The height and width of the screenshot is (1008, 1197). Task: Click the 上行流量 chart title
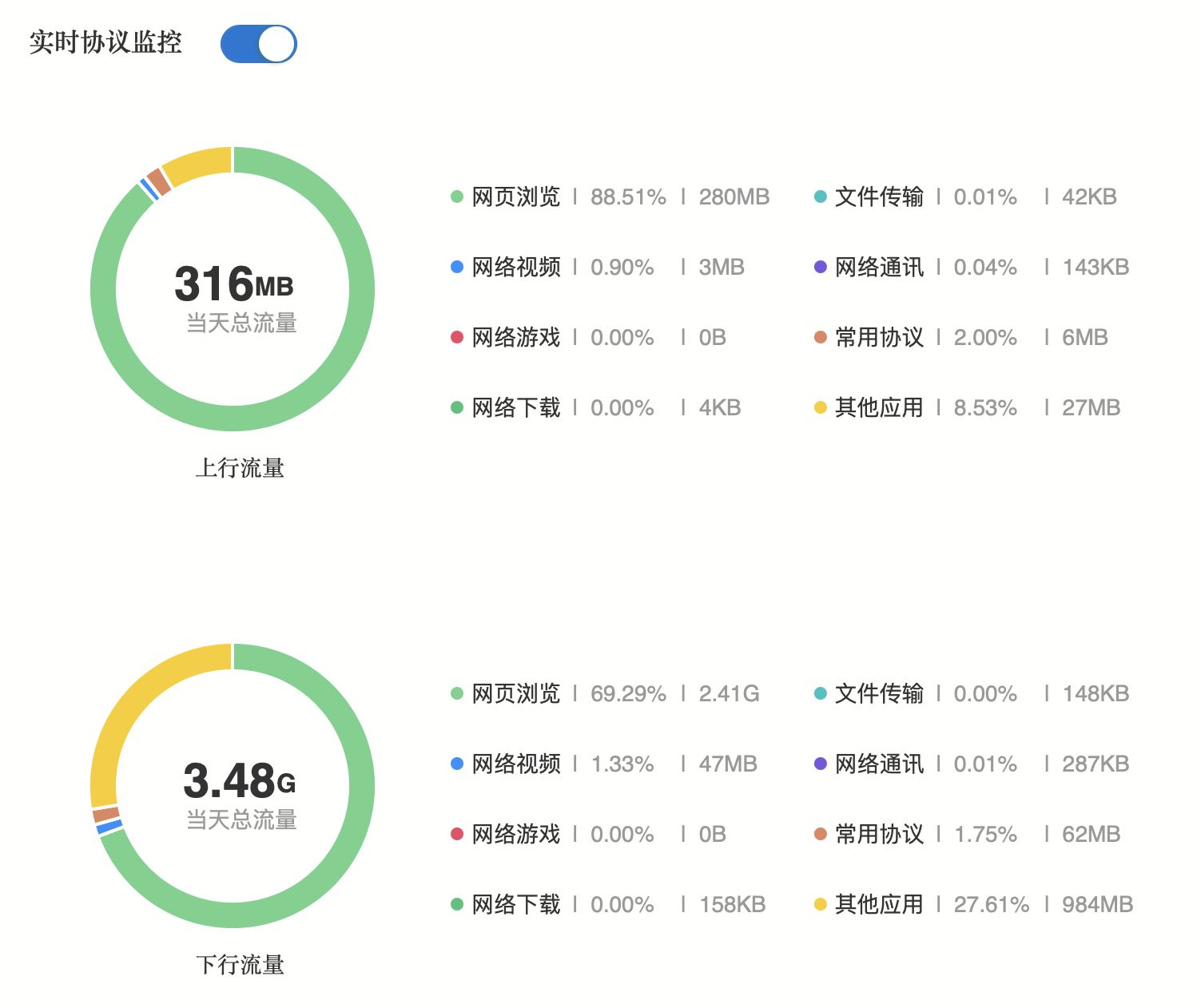240,468
